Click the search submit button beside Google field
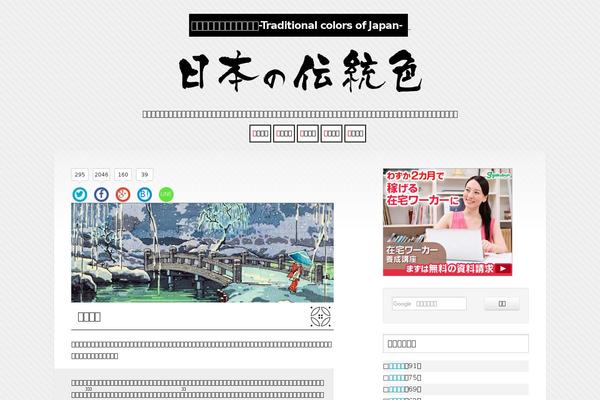Screen dimensions: 600x400 click(502, 304)
